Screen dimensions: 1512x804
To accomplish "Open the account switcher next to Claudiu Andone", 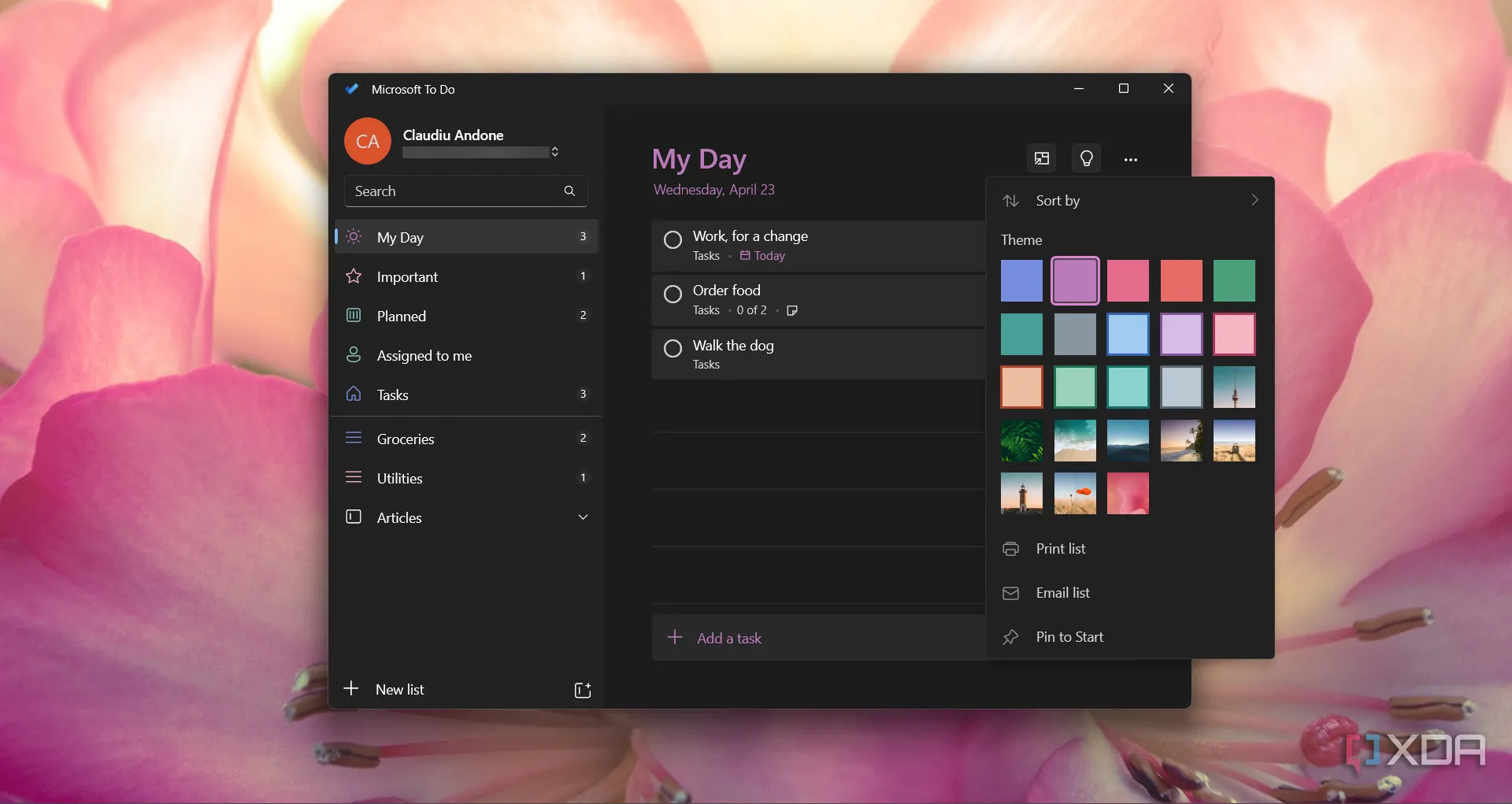I will click(x=555, y=151).
